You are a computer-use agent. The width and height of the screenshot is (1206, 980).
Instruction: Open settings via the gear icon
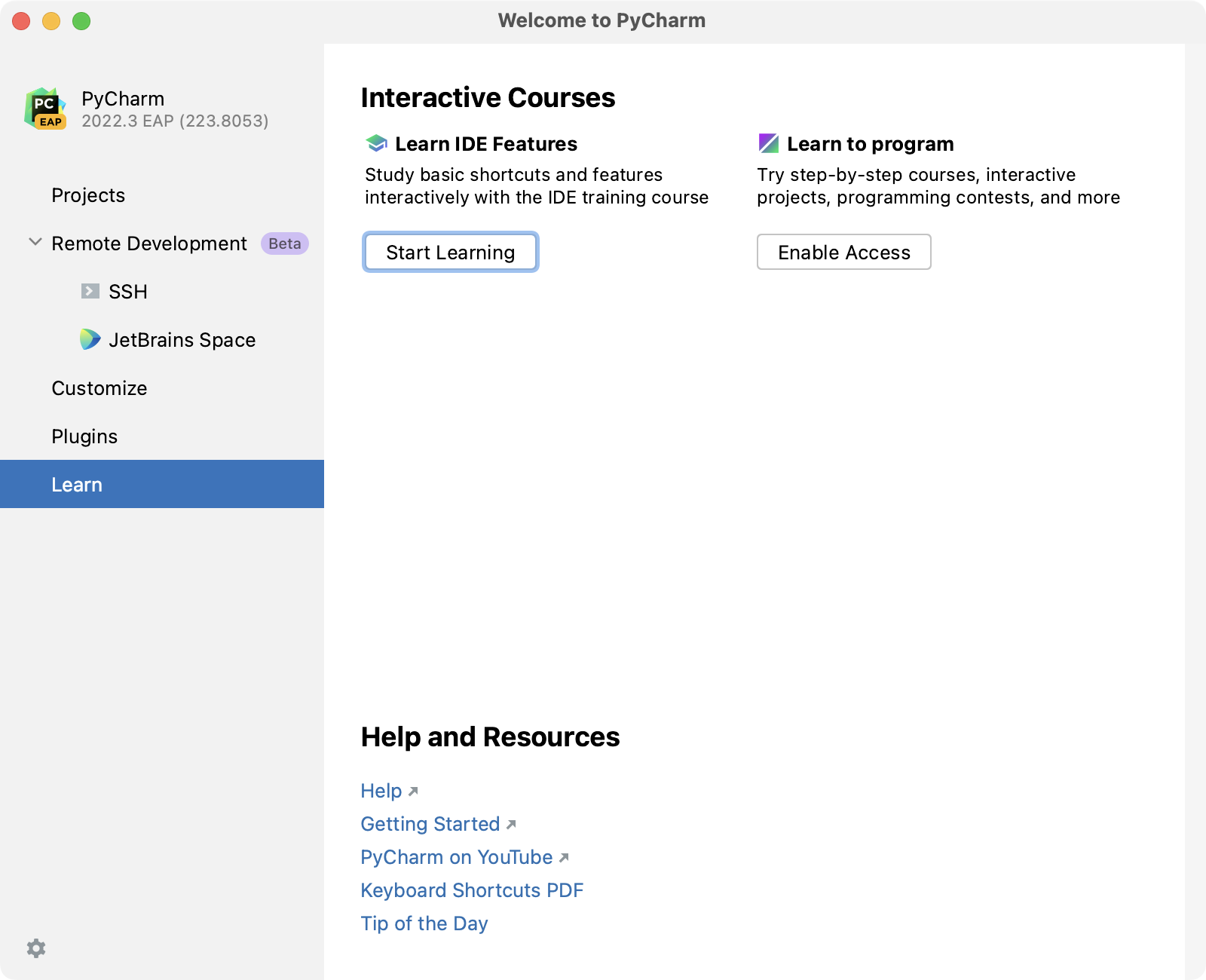tap(36, 948)
